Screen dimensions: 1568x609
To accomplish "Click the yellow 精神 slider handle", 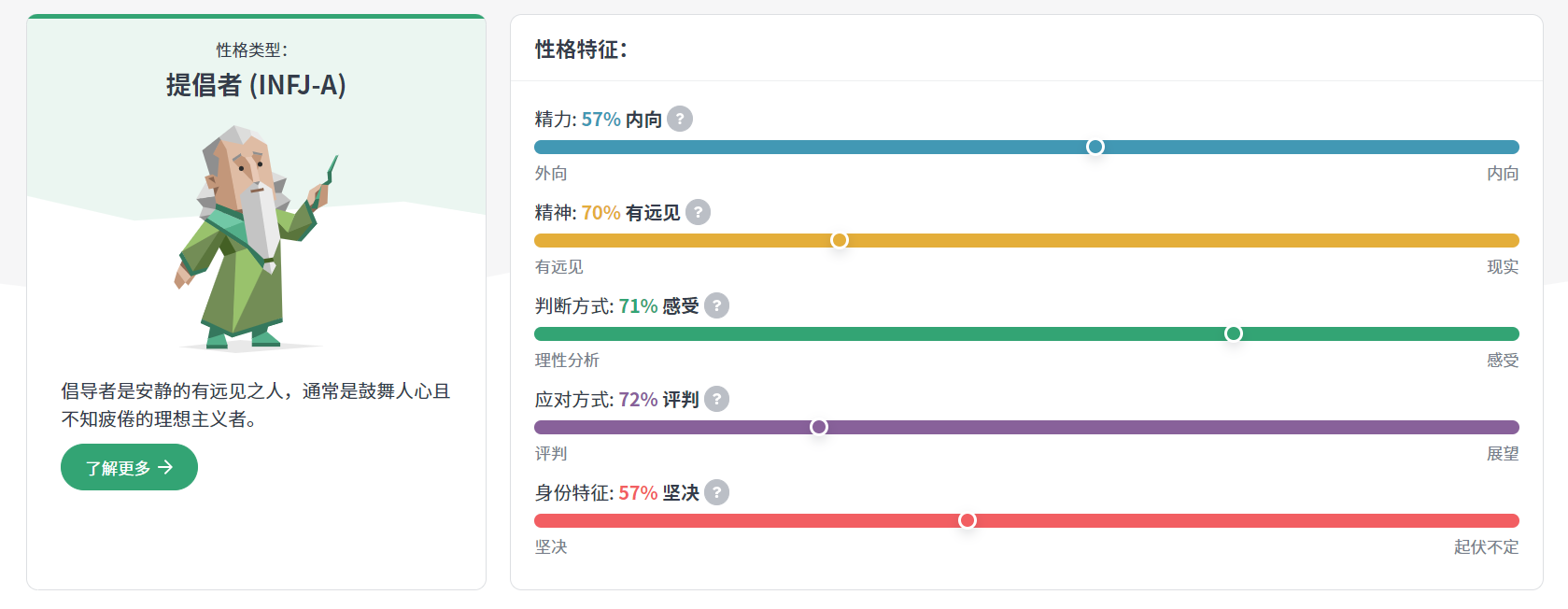I will (840, 240).
